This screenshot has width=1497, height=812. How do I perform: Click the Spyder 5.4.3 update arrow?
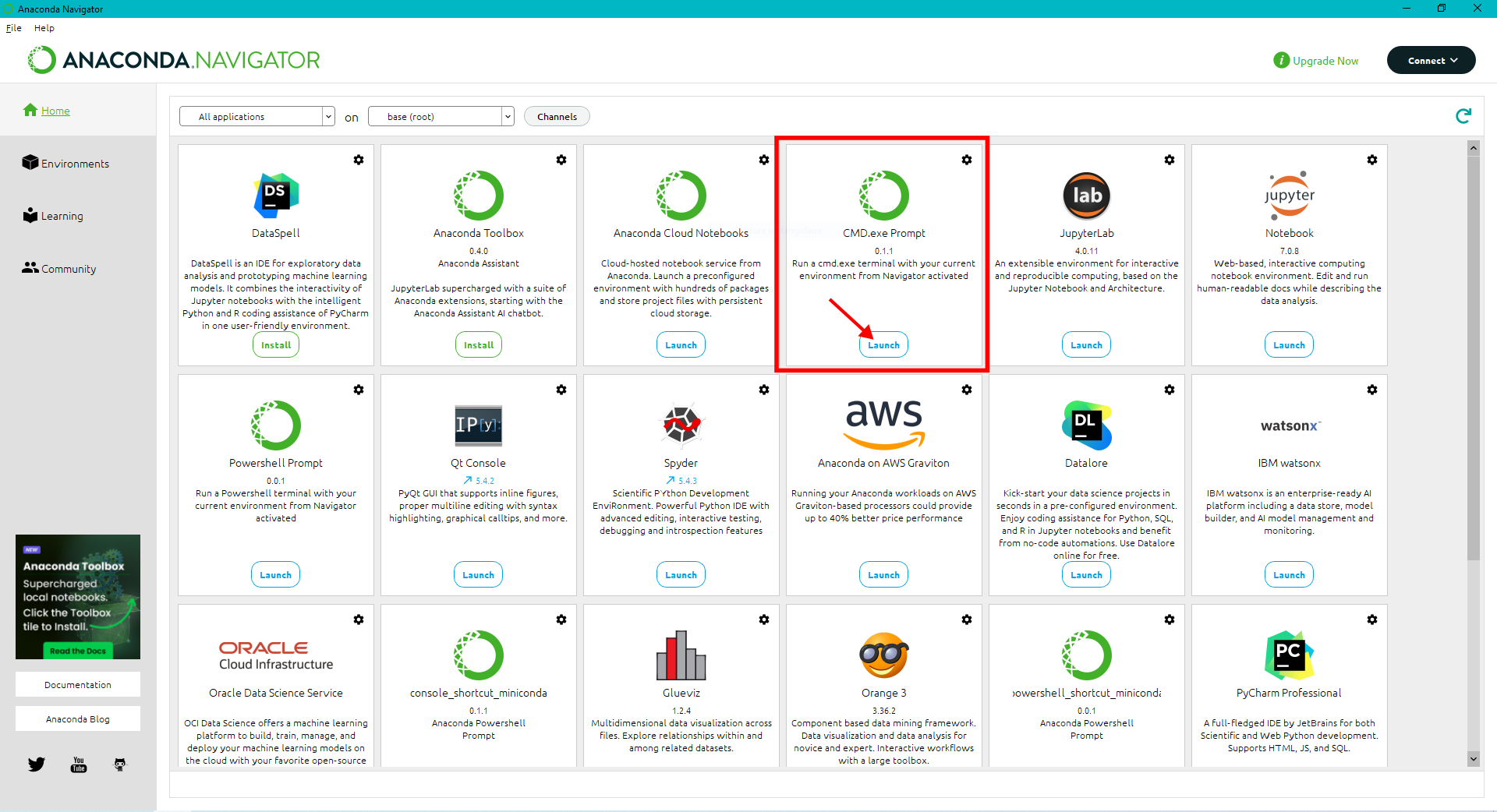click(x=671, y=481)
